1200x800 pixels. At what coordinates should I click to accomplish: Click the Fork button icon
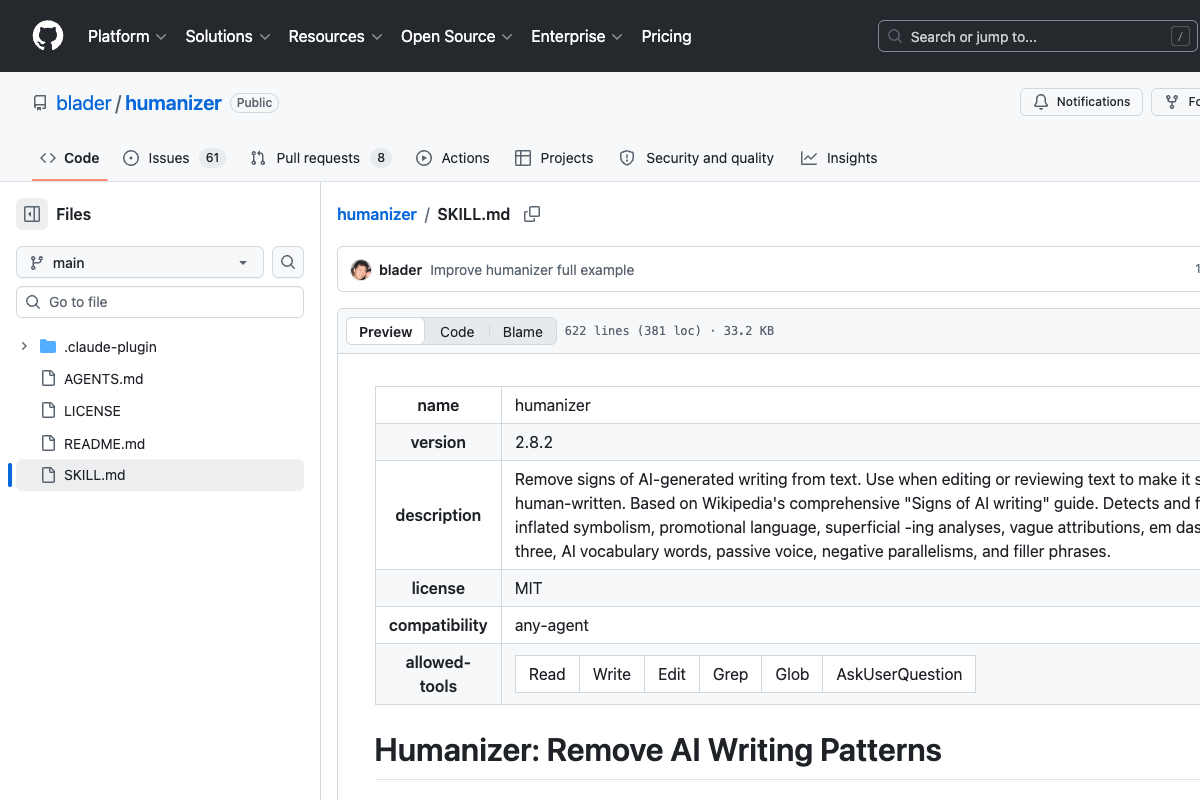[x=1172, y=102]
